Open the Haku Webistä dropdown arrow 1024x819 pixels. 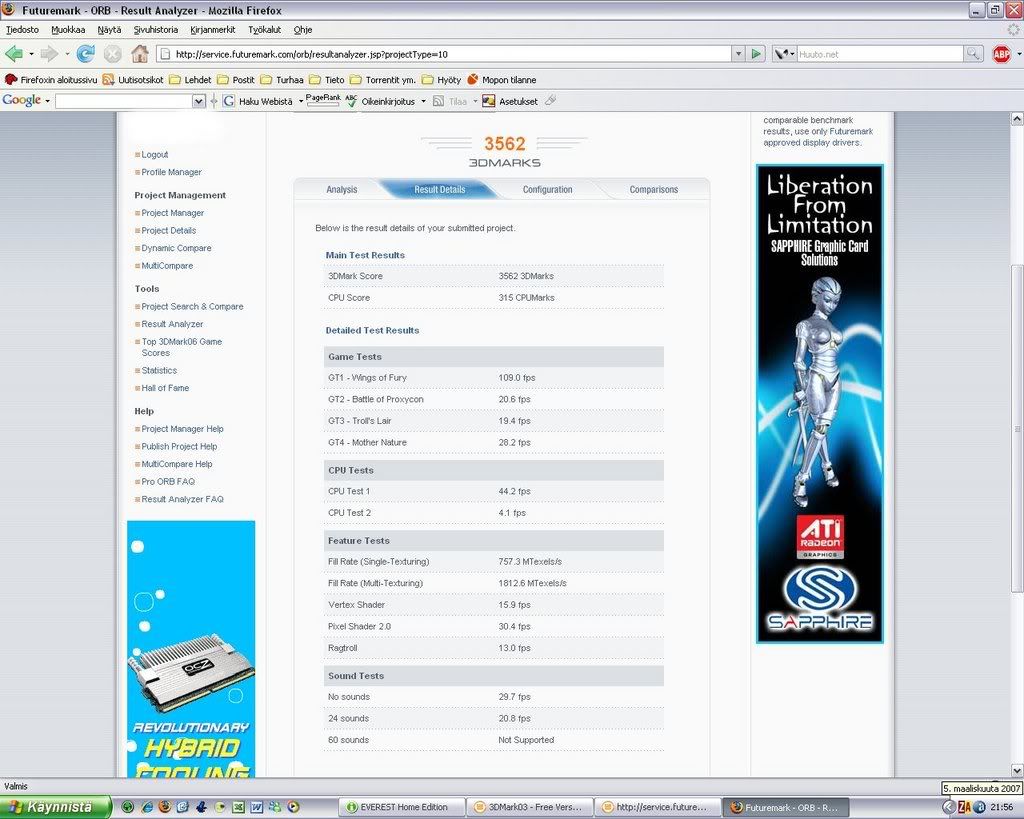[300, 101]
